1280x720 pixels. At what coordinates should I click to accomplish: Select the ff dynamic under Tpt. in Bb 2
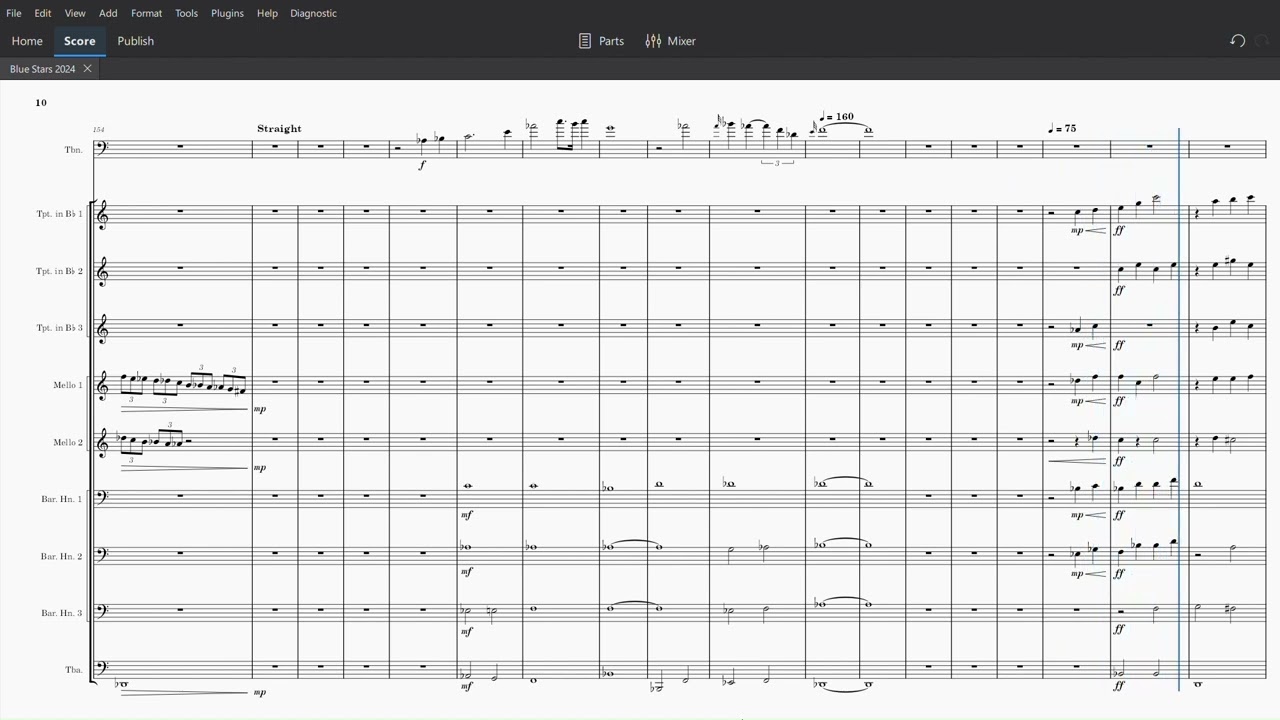click(x=1119, y=290)
